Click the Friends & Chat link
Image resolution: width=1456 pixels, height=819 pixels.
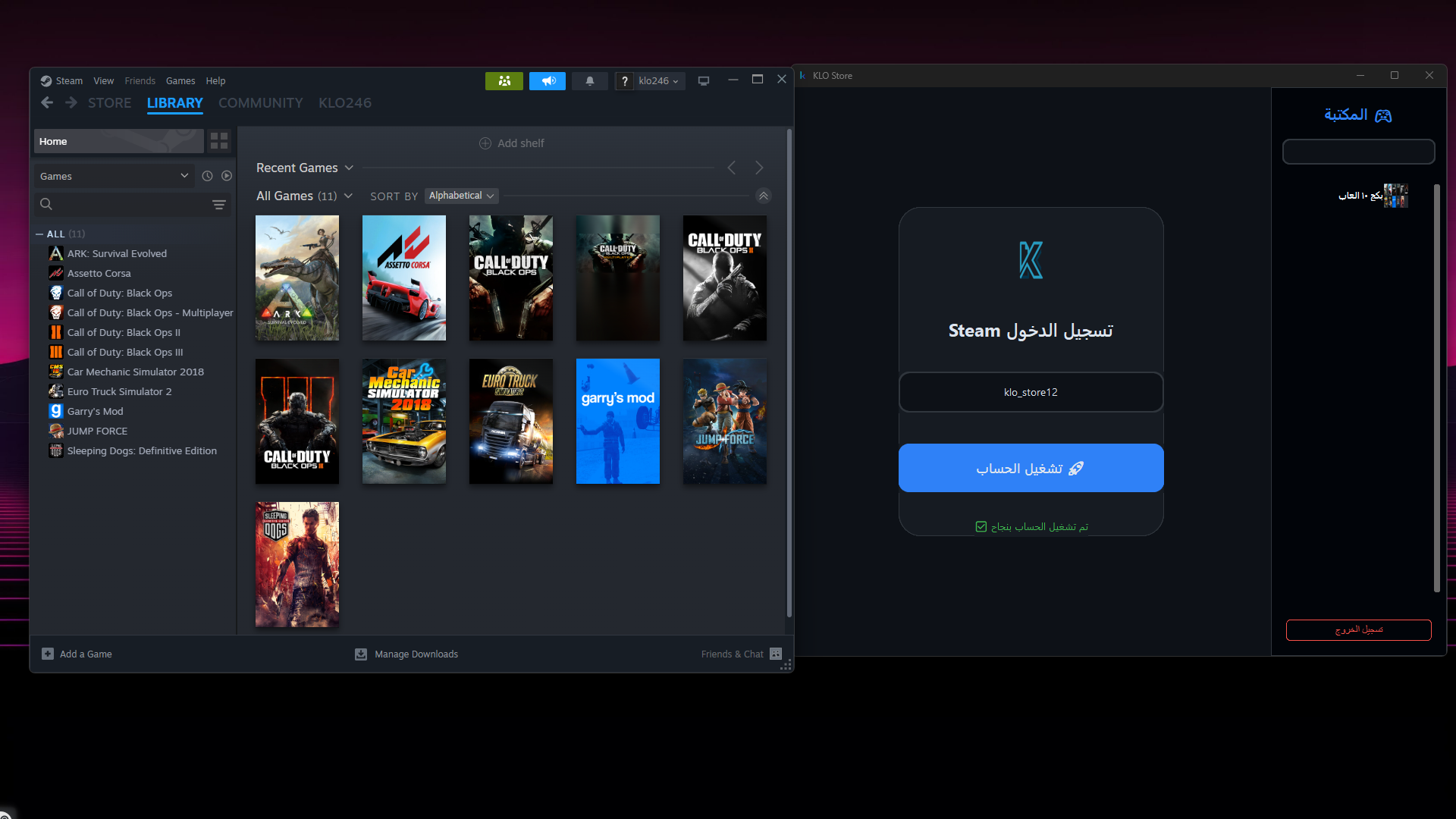(733, 654)
